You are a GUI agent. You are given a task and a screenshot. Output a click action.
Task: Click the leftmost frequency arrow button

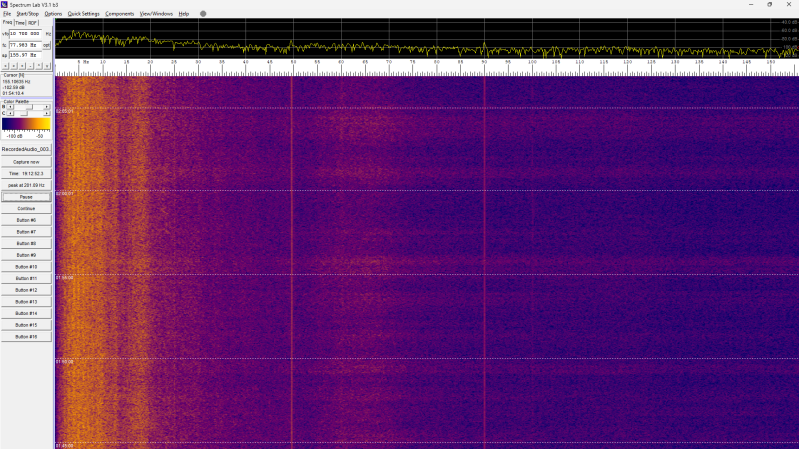tap(6, 66)
